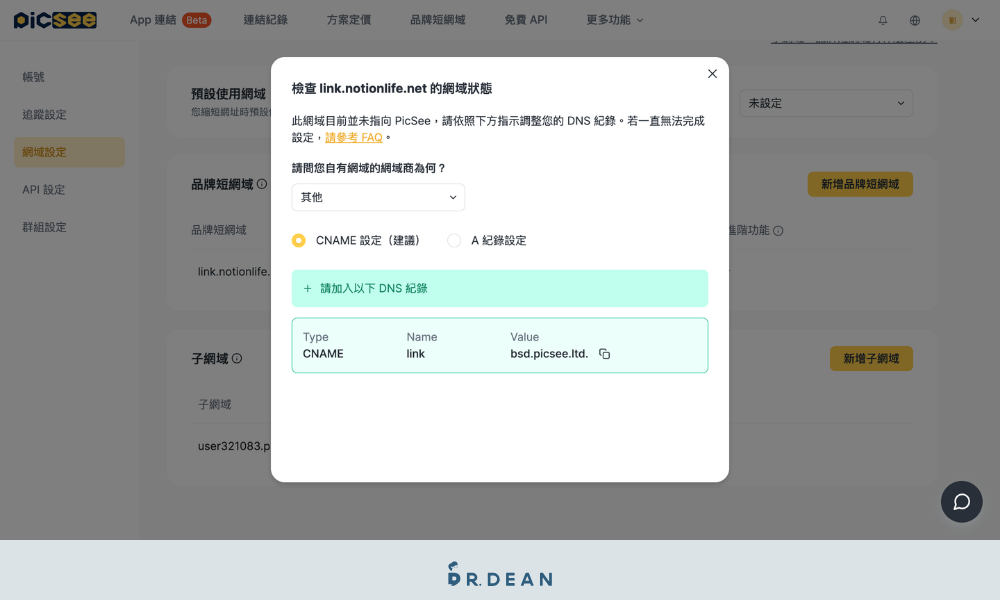Click info icon beside 品牌短網域 heading

tap(262, 184)
